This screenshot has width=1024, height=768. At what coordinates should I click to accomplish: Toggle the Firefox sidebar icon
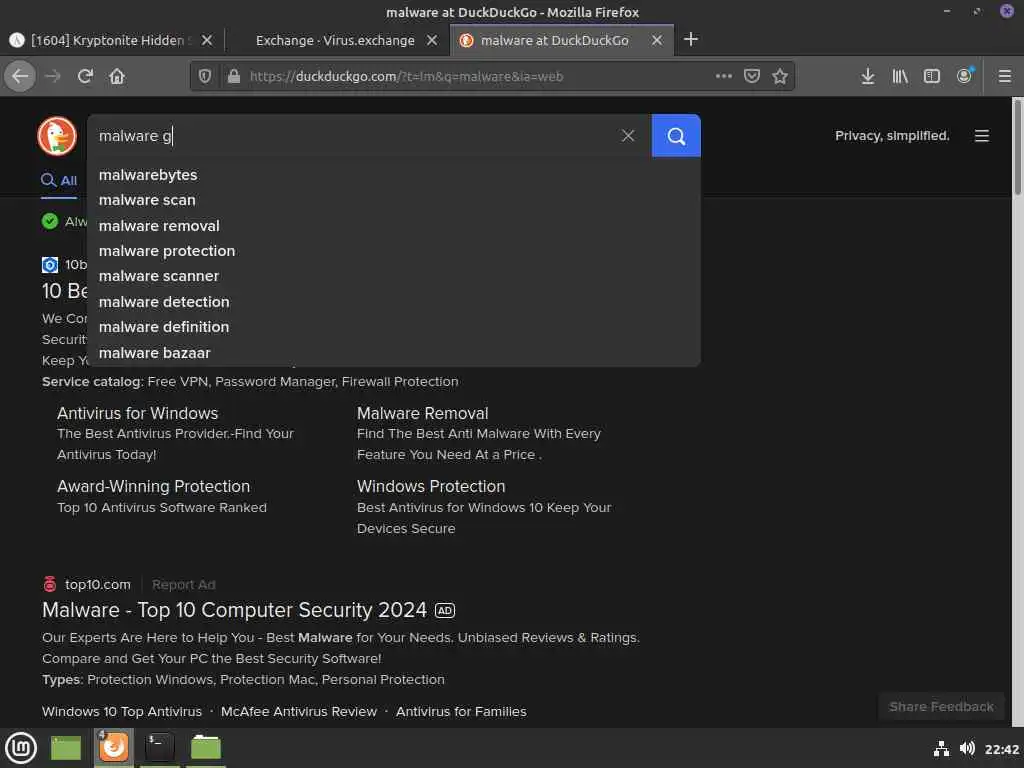tap(932, 76)
